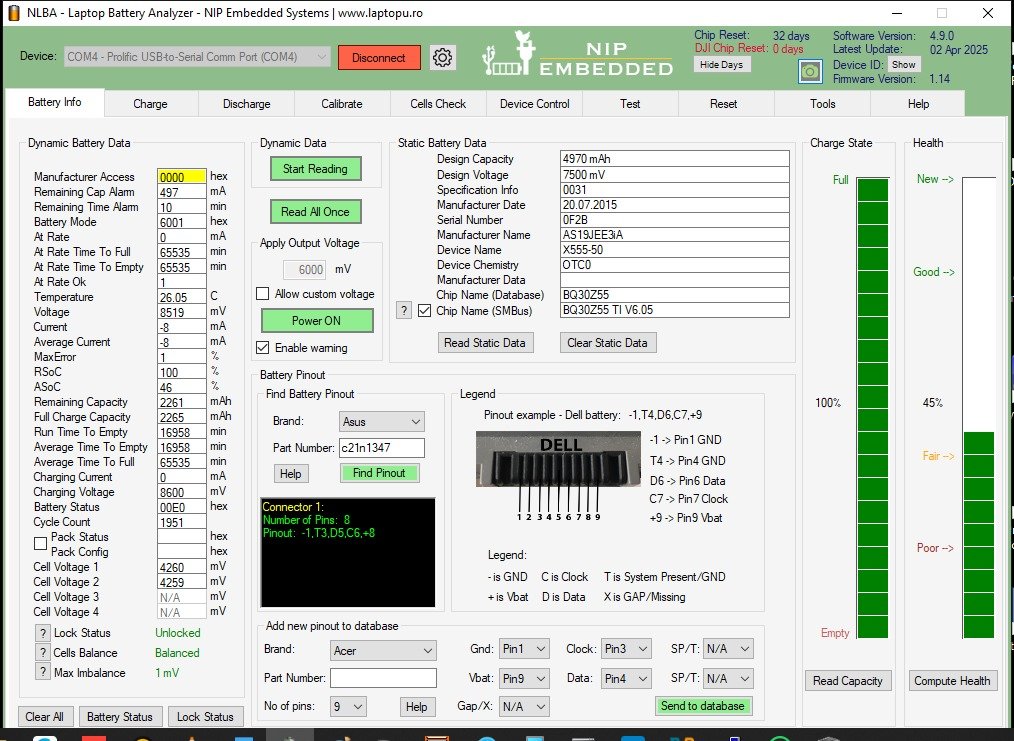Open the Asus brand dropdown in Find Battery Pinout
Viewport: 1014px width, 741px height.
click(x=381, y=422)
